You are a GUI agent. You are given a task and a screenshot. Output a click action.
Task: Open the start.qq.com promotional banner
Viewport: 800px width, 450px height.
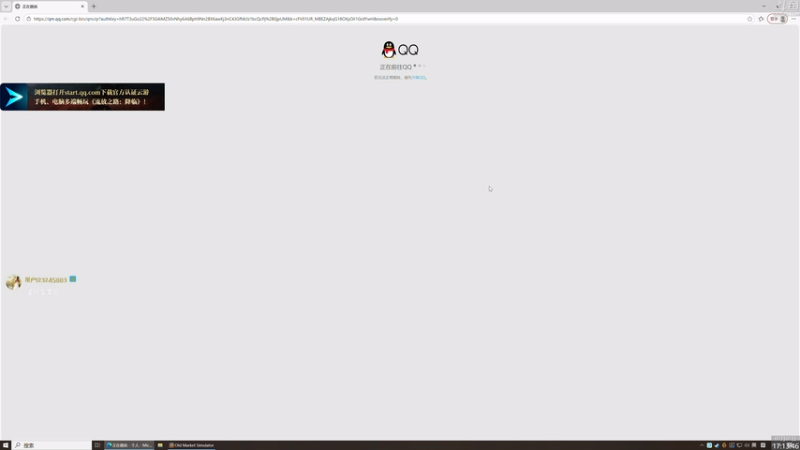83,97
